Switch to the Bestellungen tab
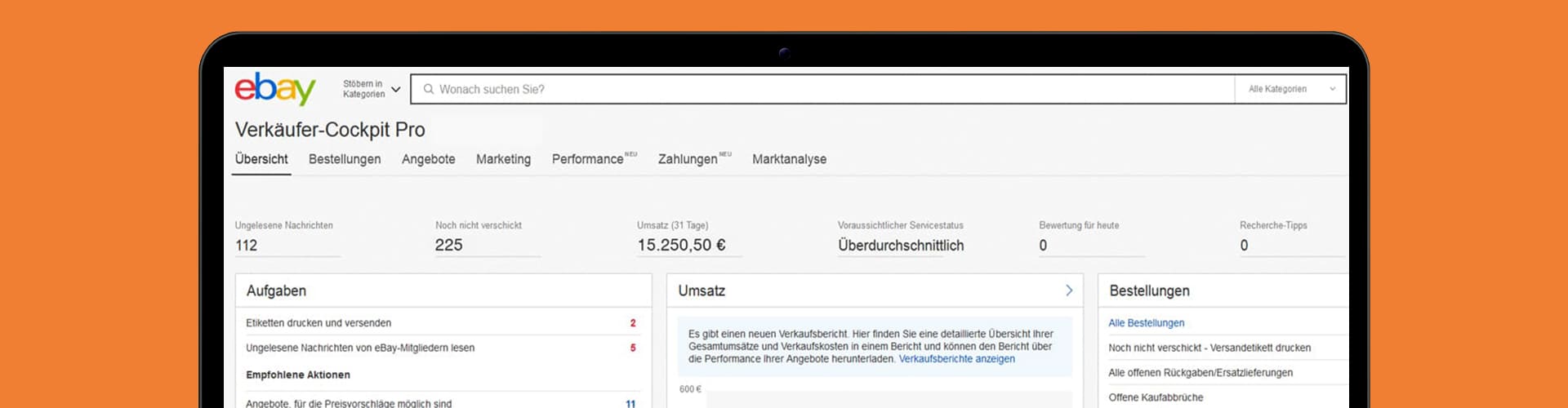 tap(345, 159)
